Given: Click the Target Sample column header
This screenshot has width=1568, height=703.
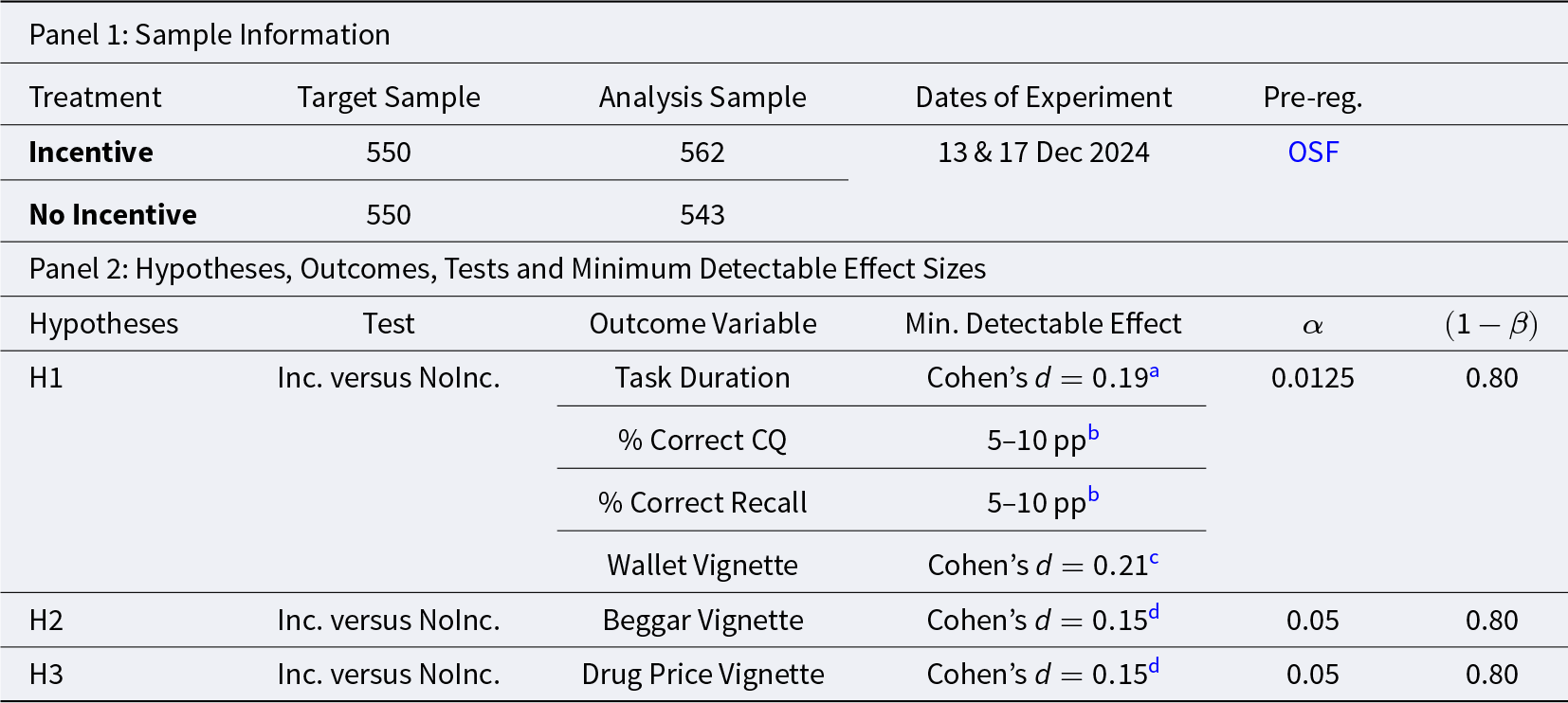Looking at the screenshot, I should [389, 98].
